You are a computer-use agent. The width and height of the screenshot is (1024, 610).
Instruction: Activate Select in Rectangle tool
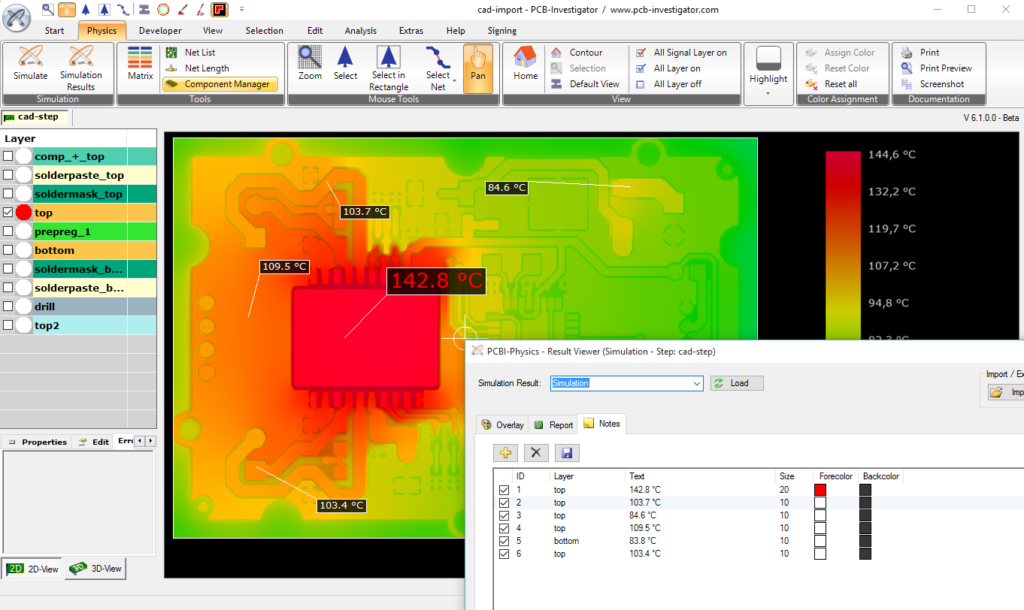click(x=389, y=68)
